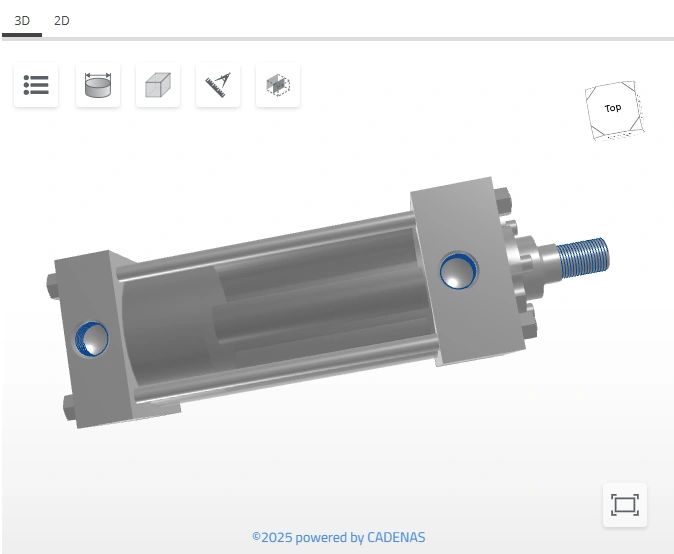Select the shaded cube render mode icon

pos(157,86)
